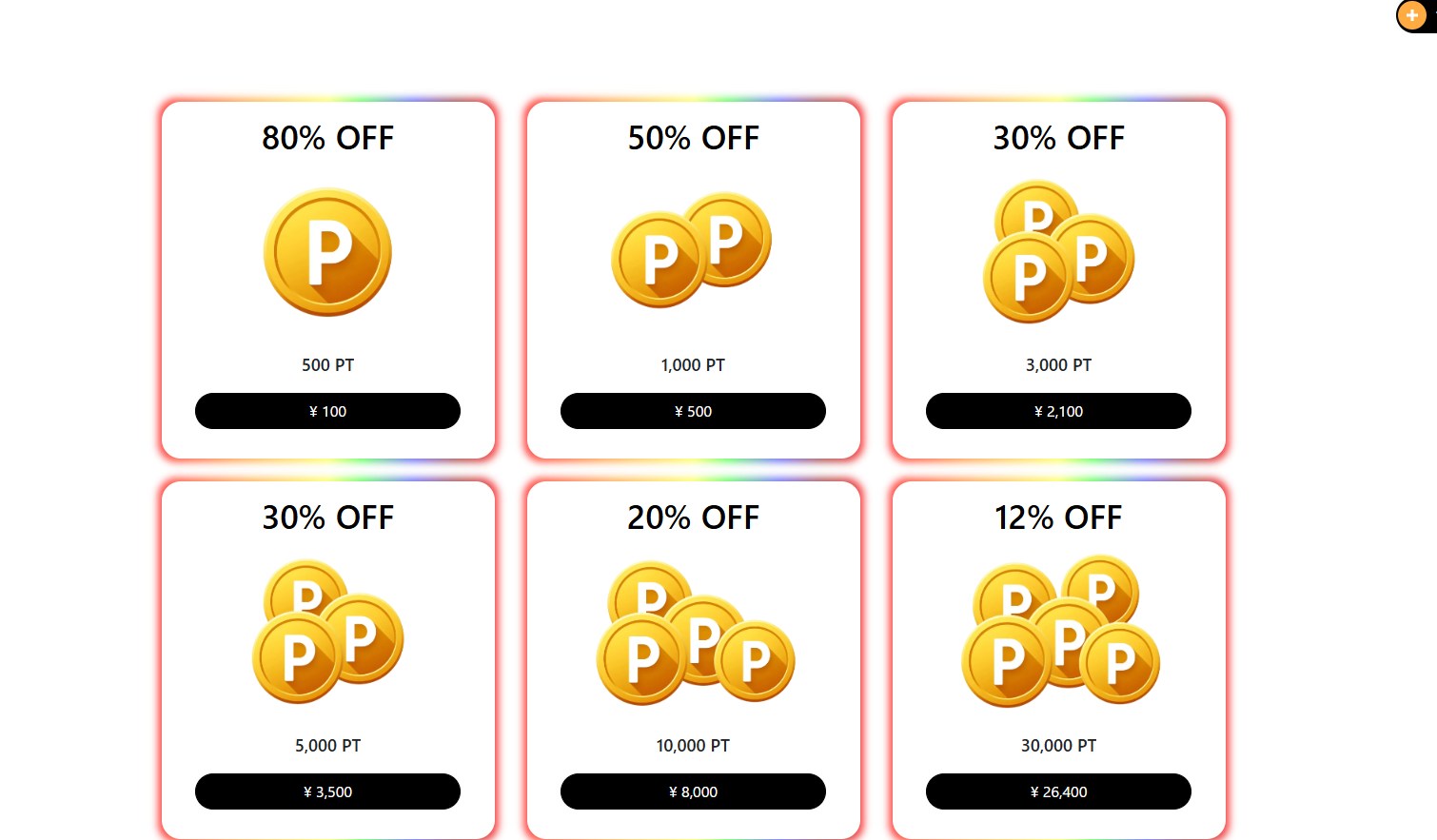Click the 12% OFF heading
Image resolution: width=1437 pixels, height=840 pixels.
click(1058, 518)
